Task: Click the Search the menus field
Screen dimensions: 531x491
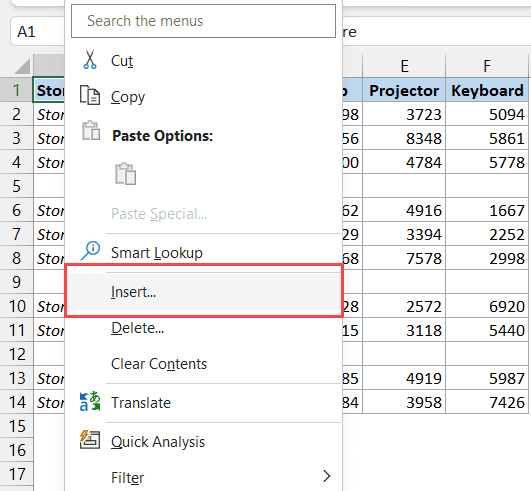Action: (204, 21)
